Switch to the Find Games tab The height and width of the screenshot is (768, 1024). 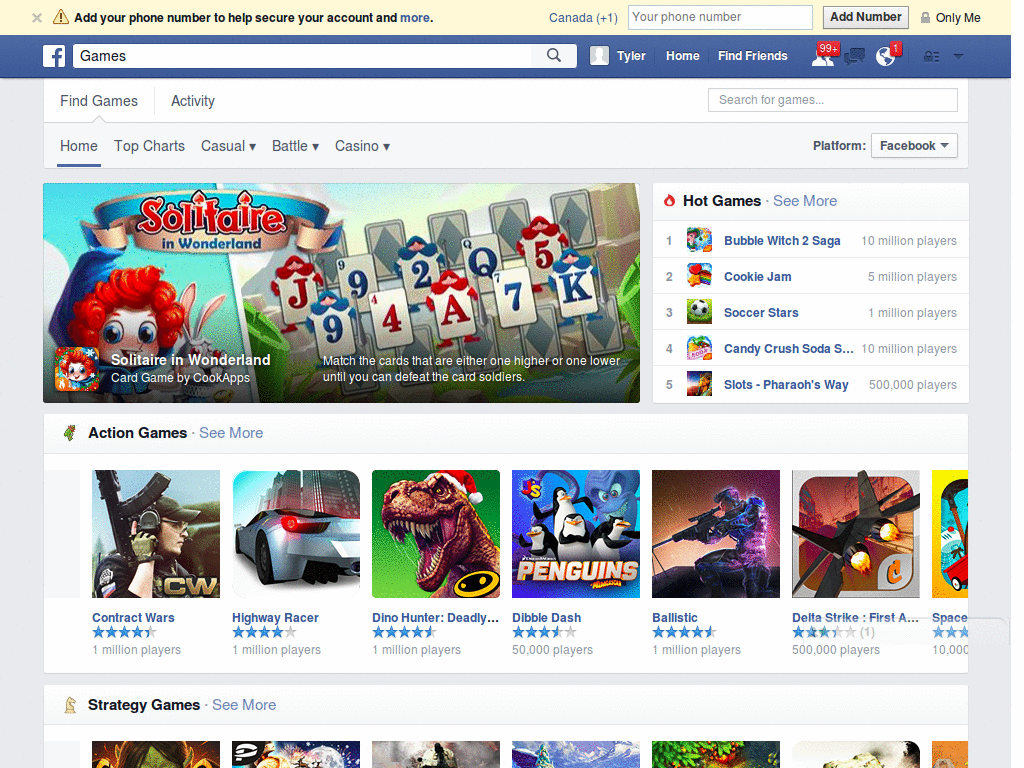click(99, 101)
